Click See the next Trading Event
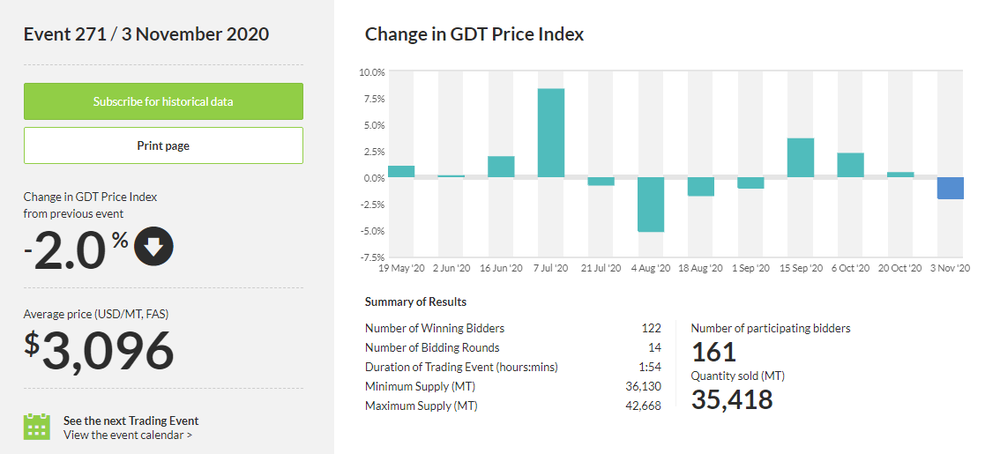This screenshot has height=454, width=1000. pos(130,420)
